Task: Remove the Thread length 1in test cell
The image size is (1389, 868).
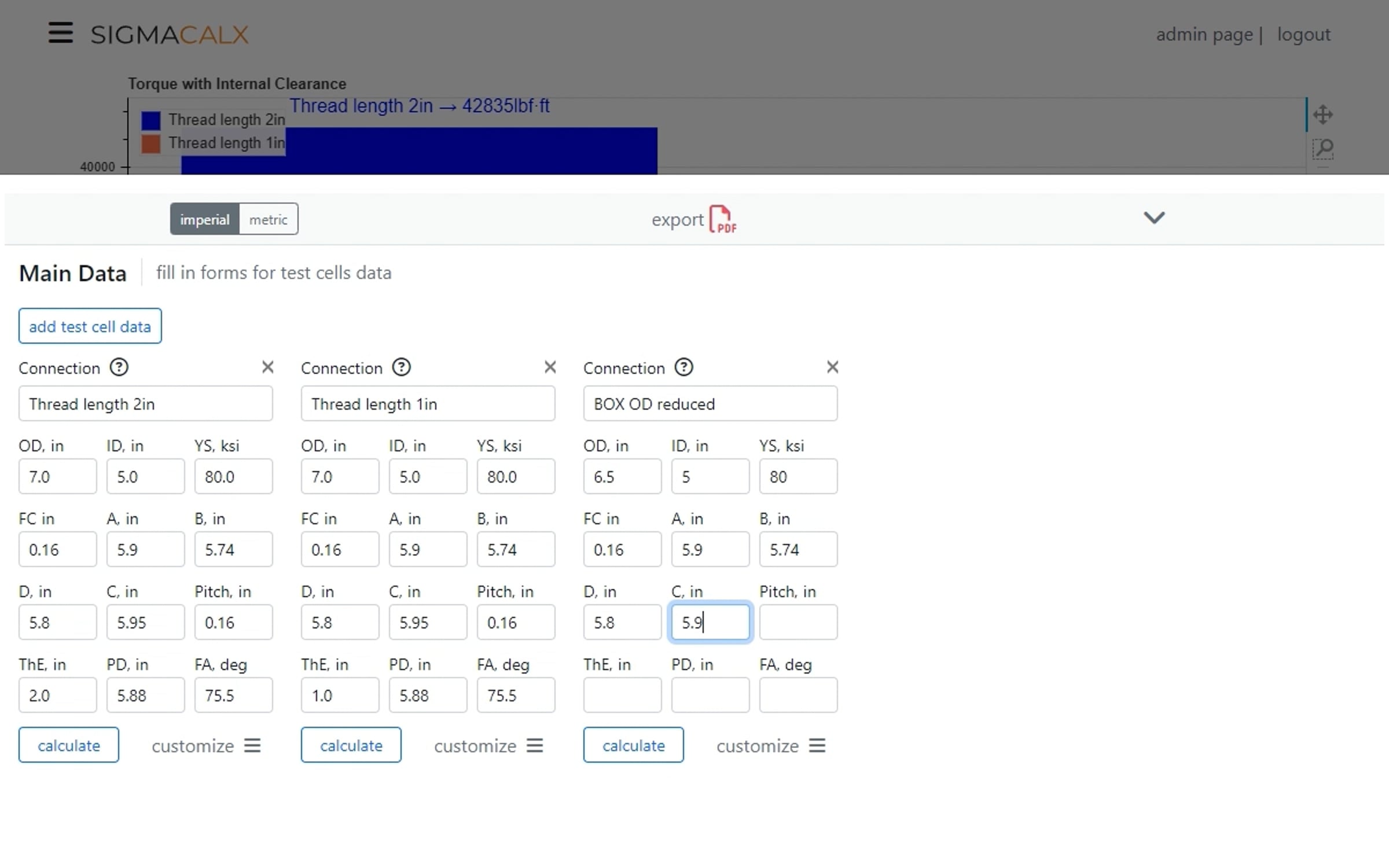Action: (x=550, y=367)
